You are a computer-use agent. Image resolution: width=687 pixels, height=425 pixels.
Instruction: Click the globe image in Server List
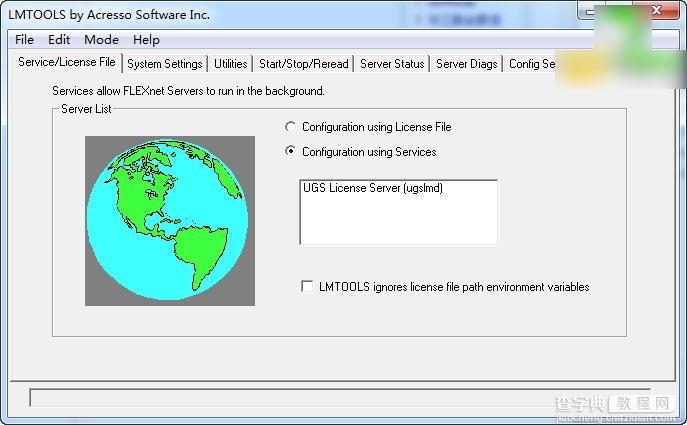[x=170, y=221]
